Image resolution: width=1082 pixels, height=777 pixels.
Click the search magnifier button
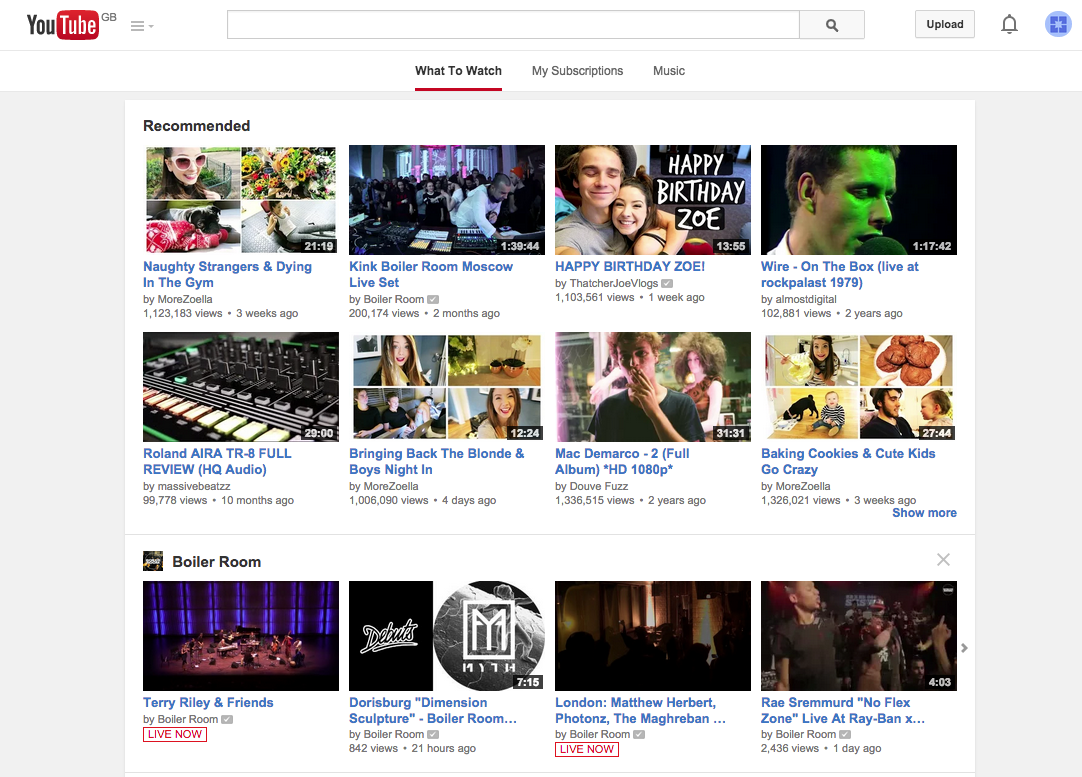tap(831, 25)
